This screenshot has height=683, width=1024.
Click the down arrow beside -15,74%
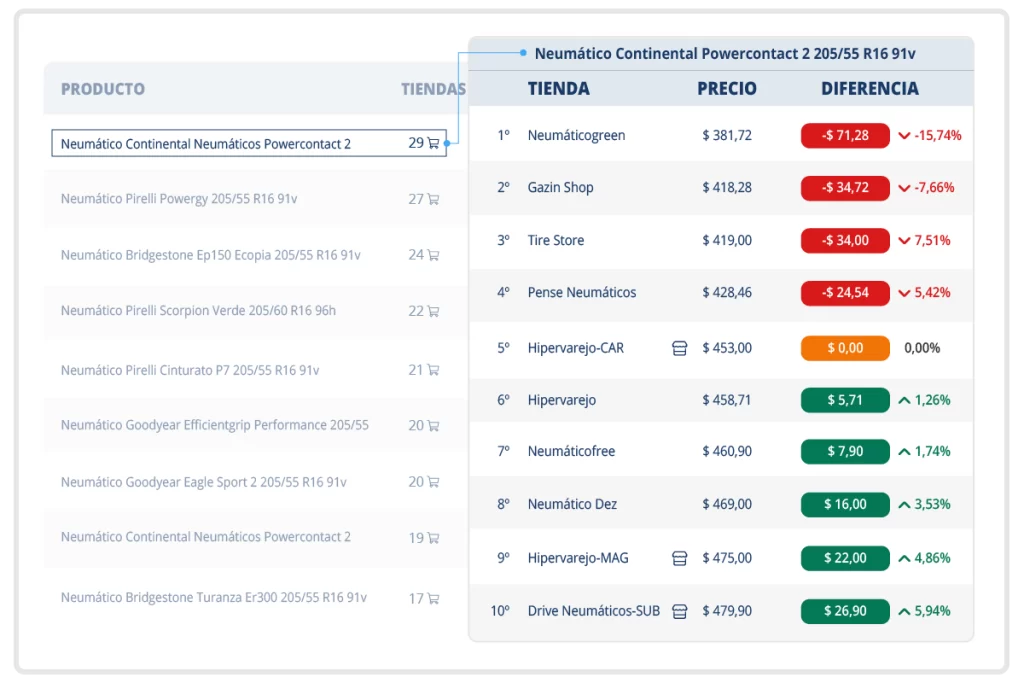tap(904, 136)
